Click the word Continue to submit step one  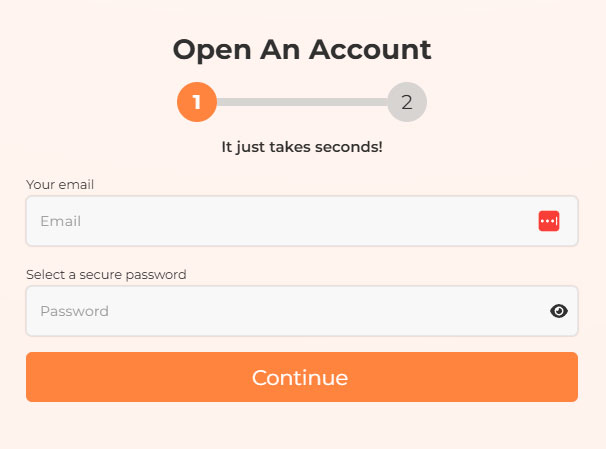coord(300,378)
